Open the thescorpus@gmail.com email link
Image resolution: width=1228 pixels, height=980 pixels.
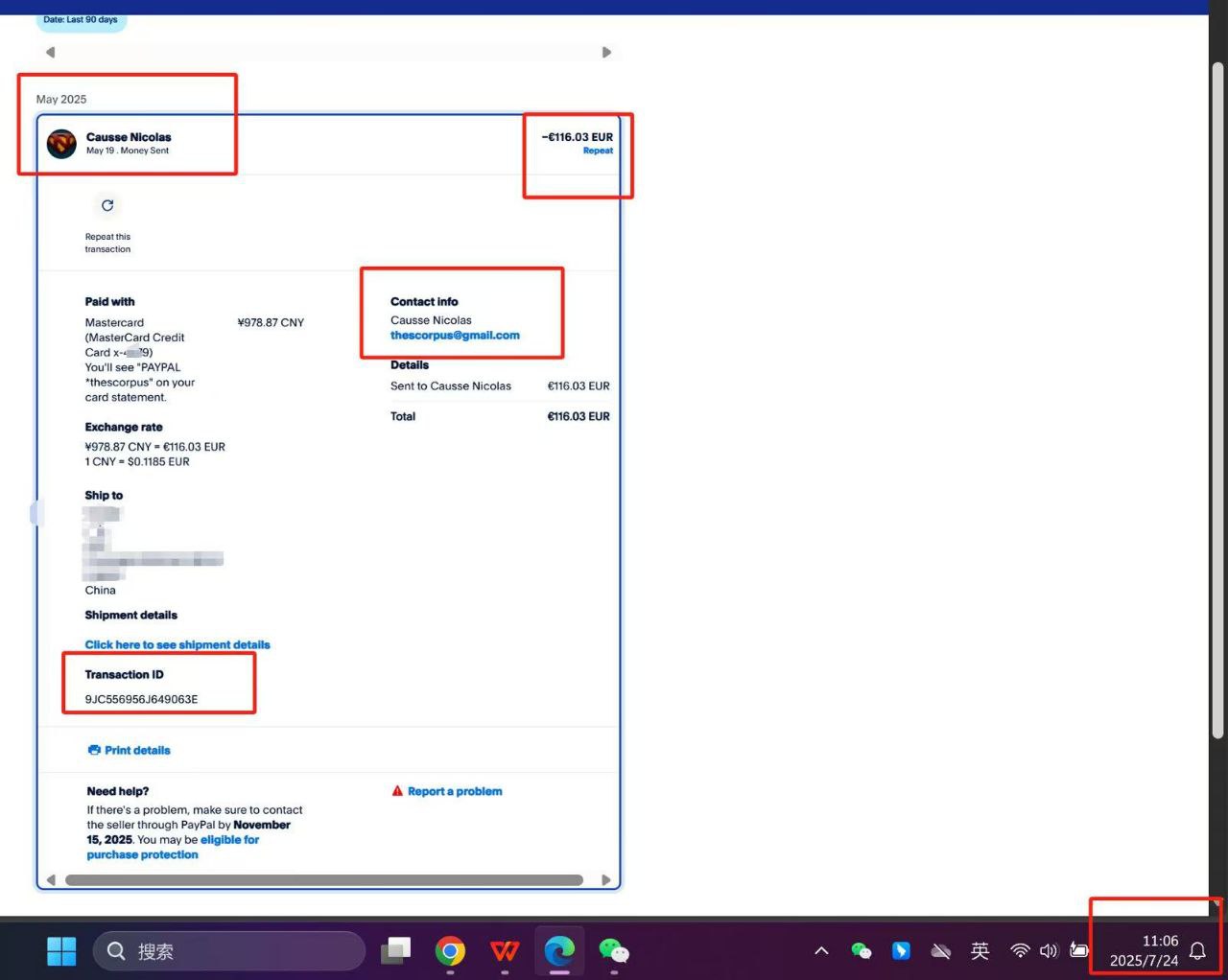click(x=455, y=336)
